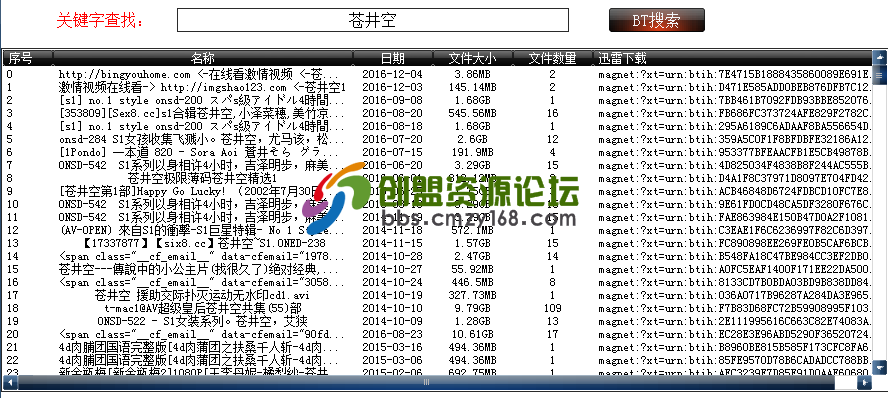The height and width of the screenshot is (398, 888).
Task: Select the date cell 2016-07-15
Action: point(392,152)
